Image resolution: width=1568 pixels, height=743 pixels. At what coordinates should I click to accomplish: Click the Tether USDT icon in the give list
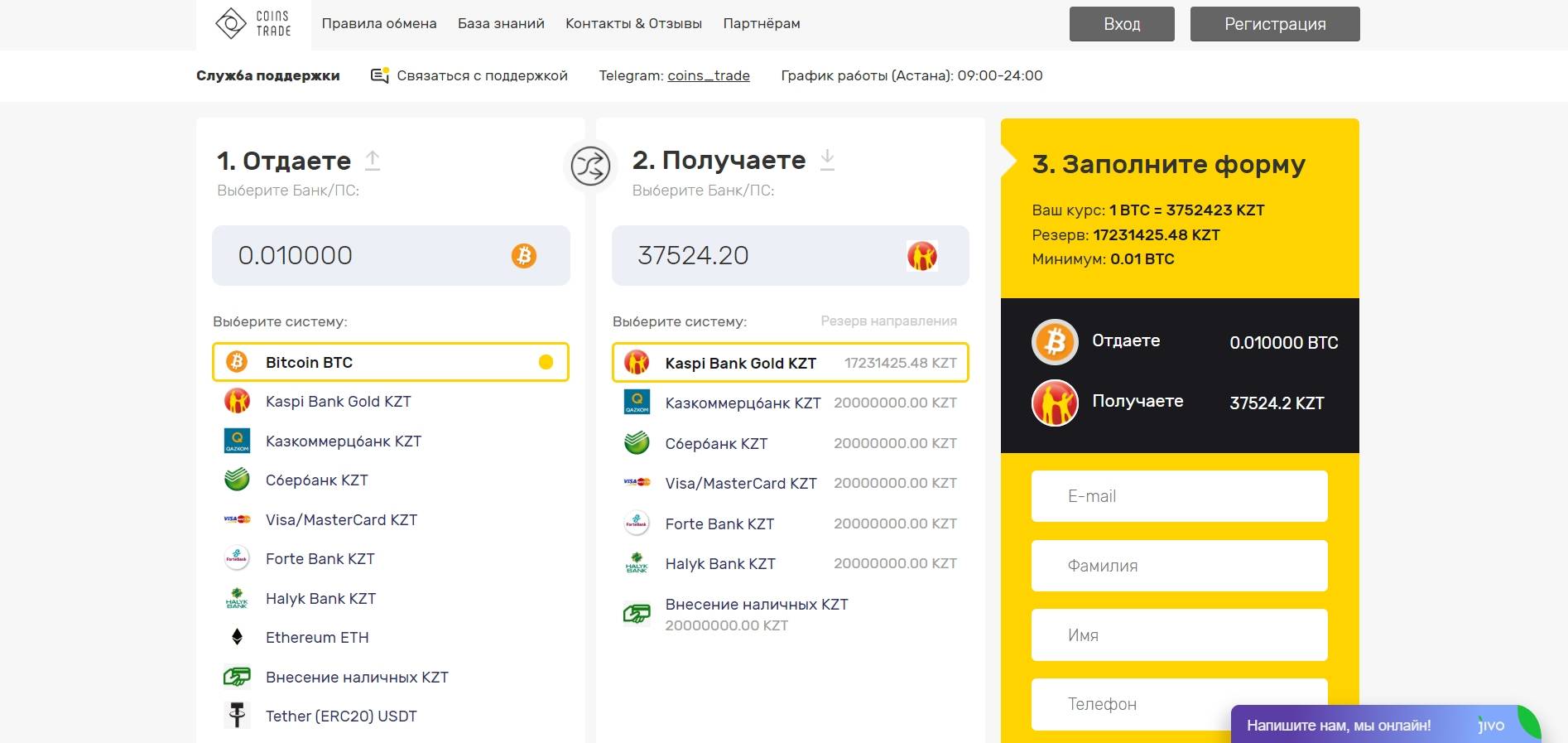(237, 715)
